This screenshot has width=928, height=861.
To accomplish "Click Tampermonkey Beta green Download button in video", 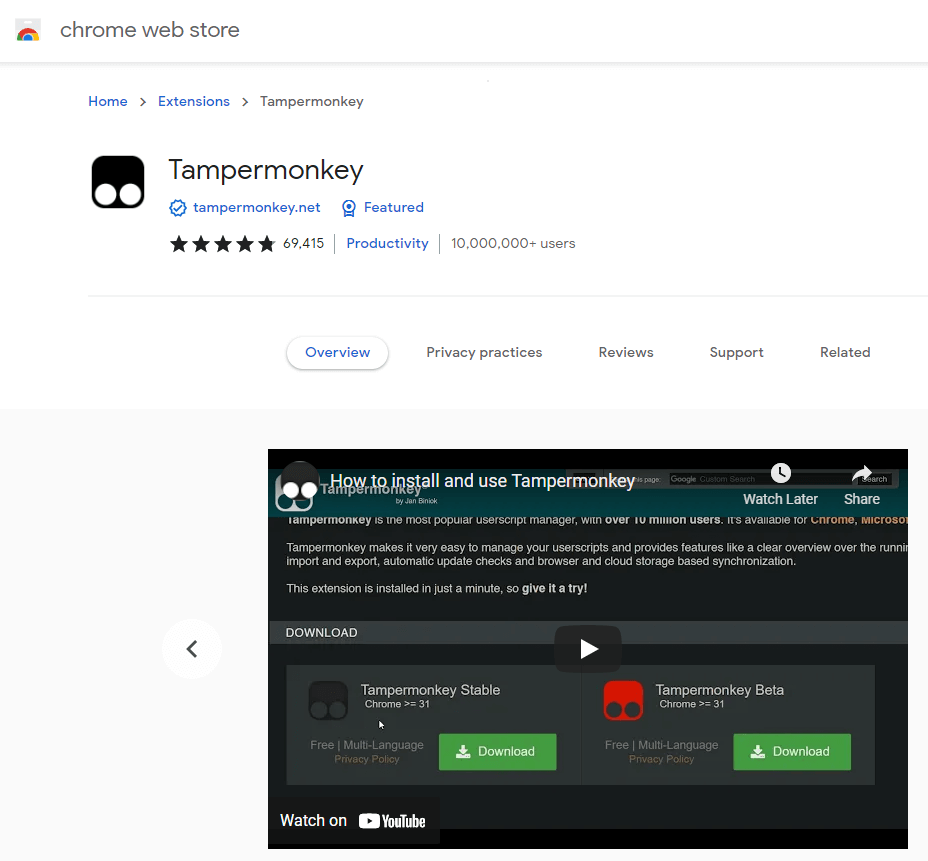I will pyautogui.click(x=792, y=752).
